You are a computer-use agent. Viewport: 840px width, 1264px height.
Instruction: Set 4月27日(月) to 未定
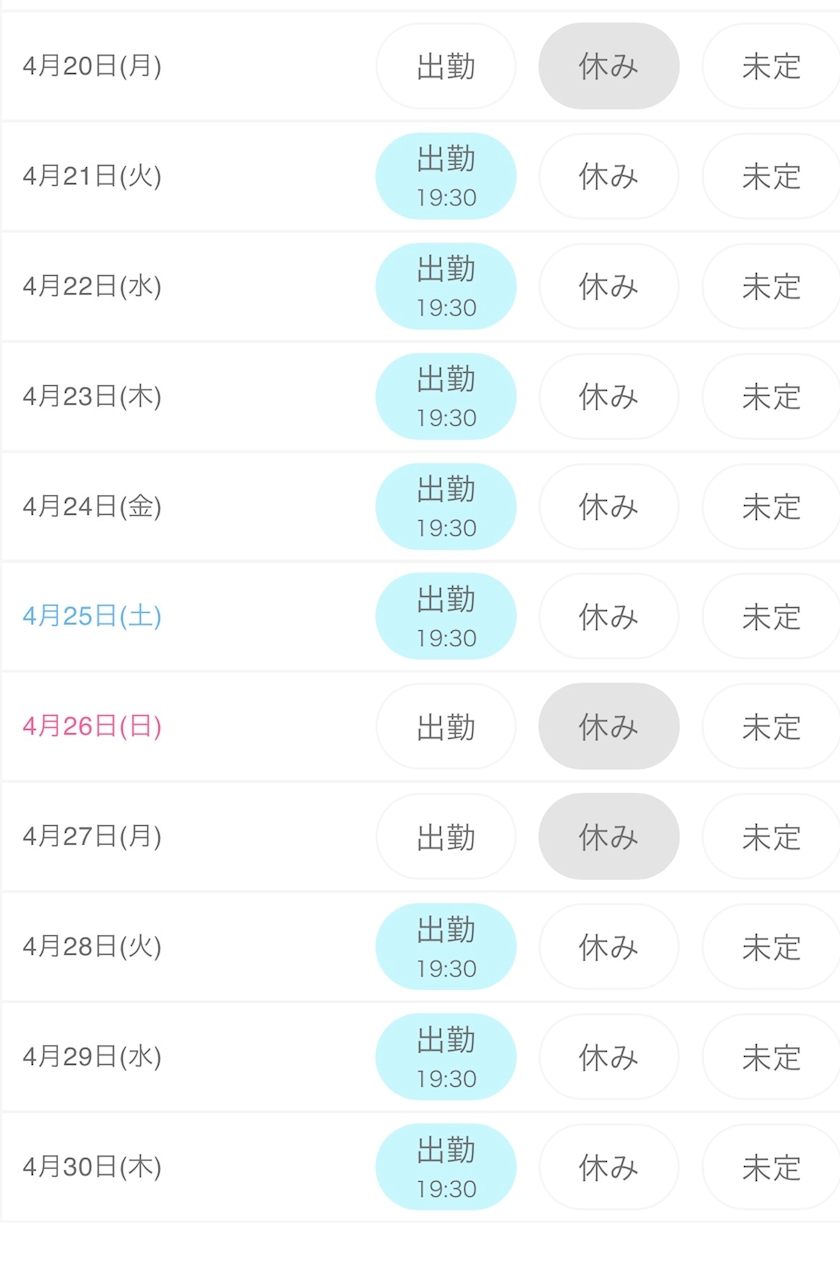[771, 836]
